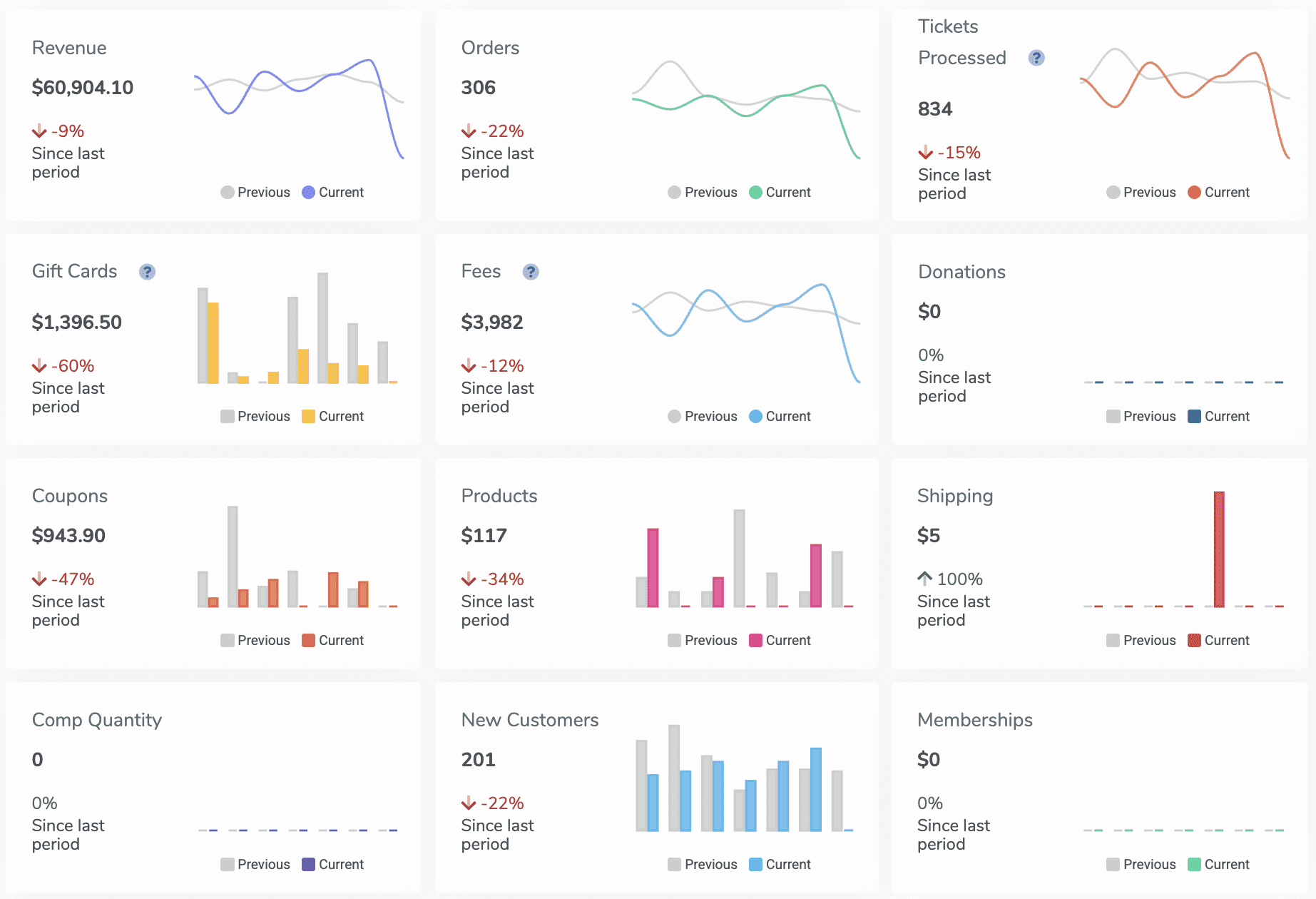Toggle Previous series in Coupons legend
This screenshot has height=899, width=1316.
[255, 641]
